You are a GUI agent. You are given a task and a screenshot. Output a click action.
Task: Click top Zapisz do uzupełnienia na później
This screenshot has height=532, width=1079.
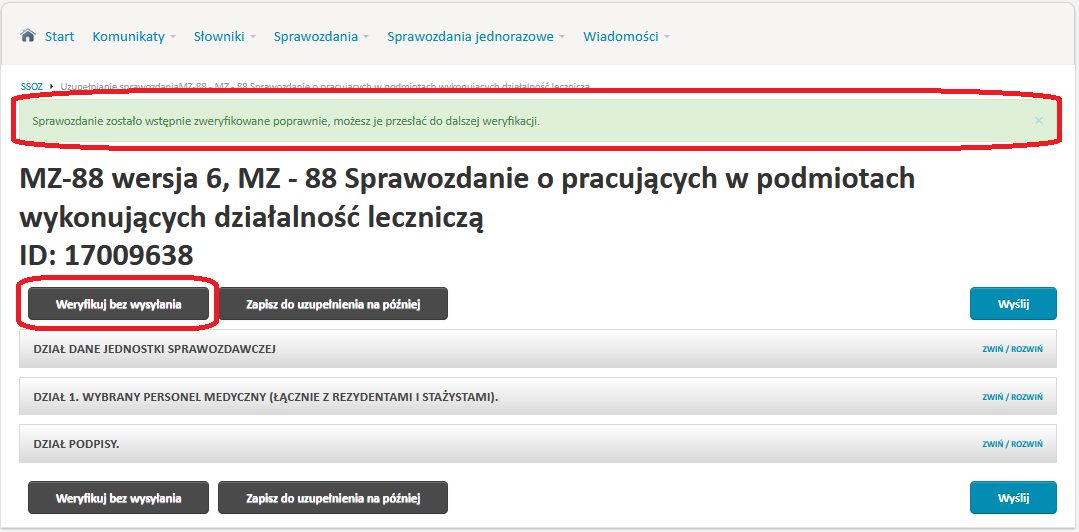pos(333,304)
